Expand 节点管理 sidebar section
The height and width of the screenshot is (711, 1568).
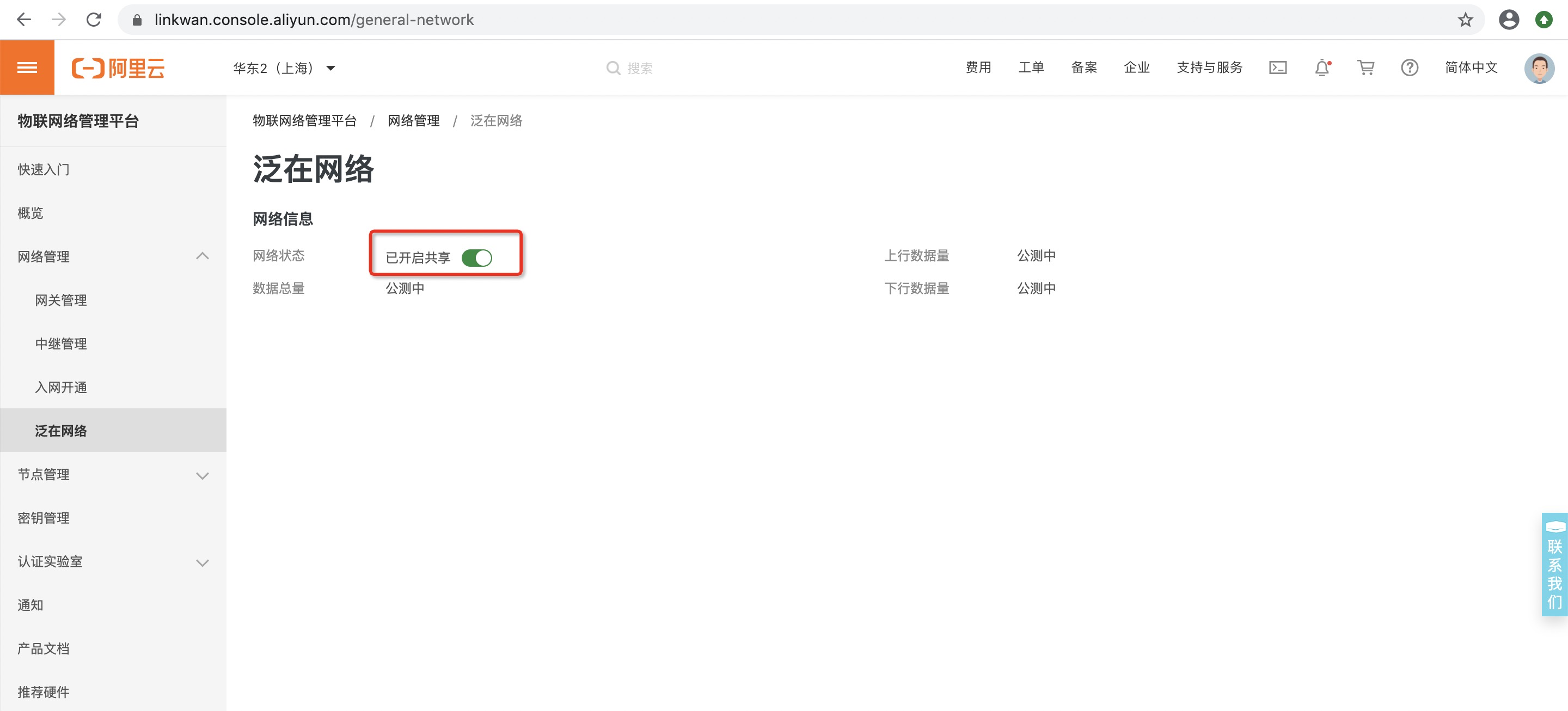coord(203,475)
